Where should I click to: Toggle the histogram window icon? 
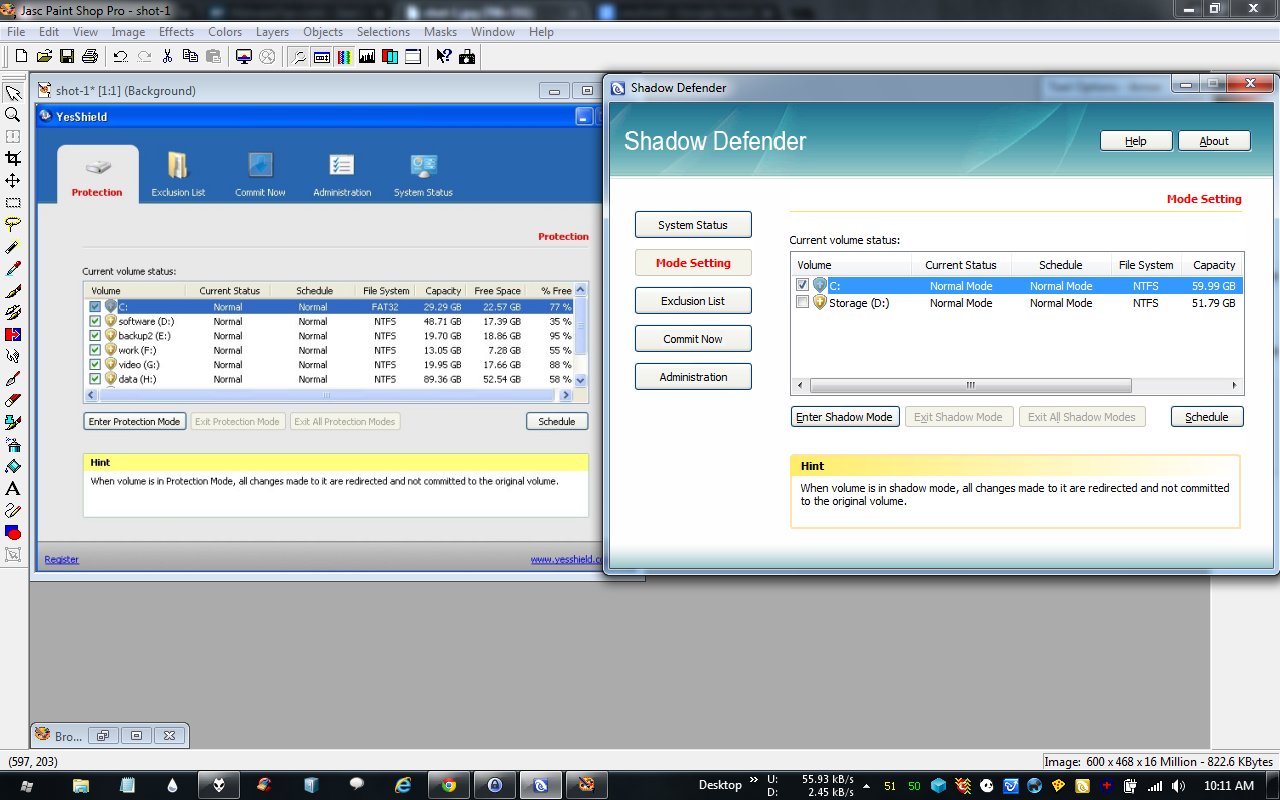pyautogui.click(x=367, y=57)
